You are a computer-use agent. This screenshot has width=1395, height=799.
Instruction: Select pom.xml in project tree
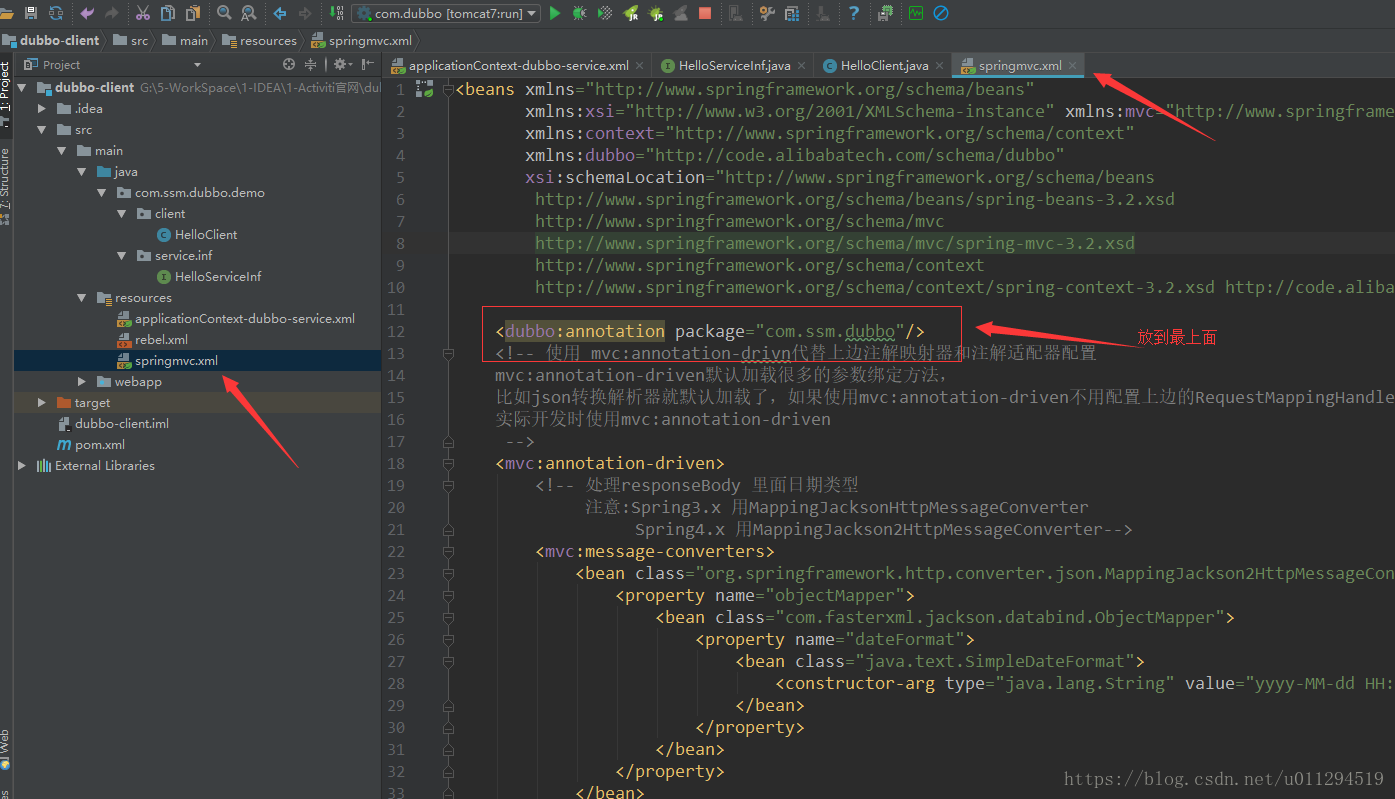pos(92,445)
